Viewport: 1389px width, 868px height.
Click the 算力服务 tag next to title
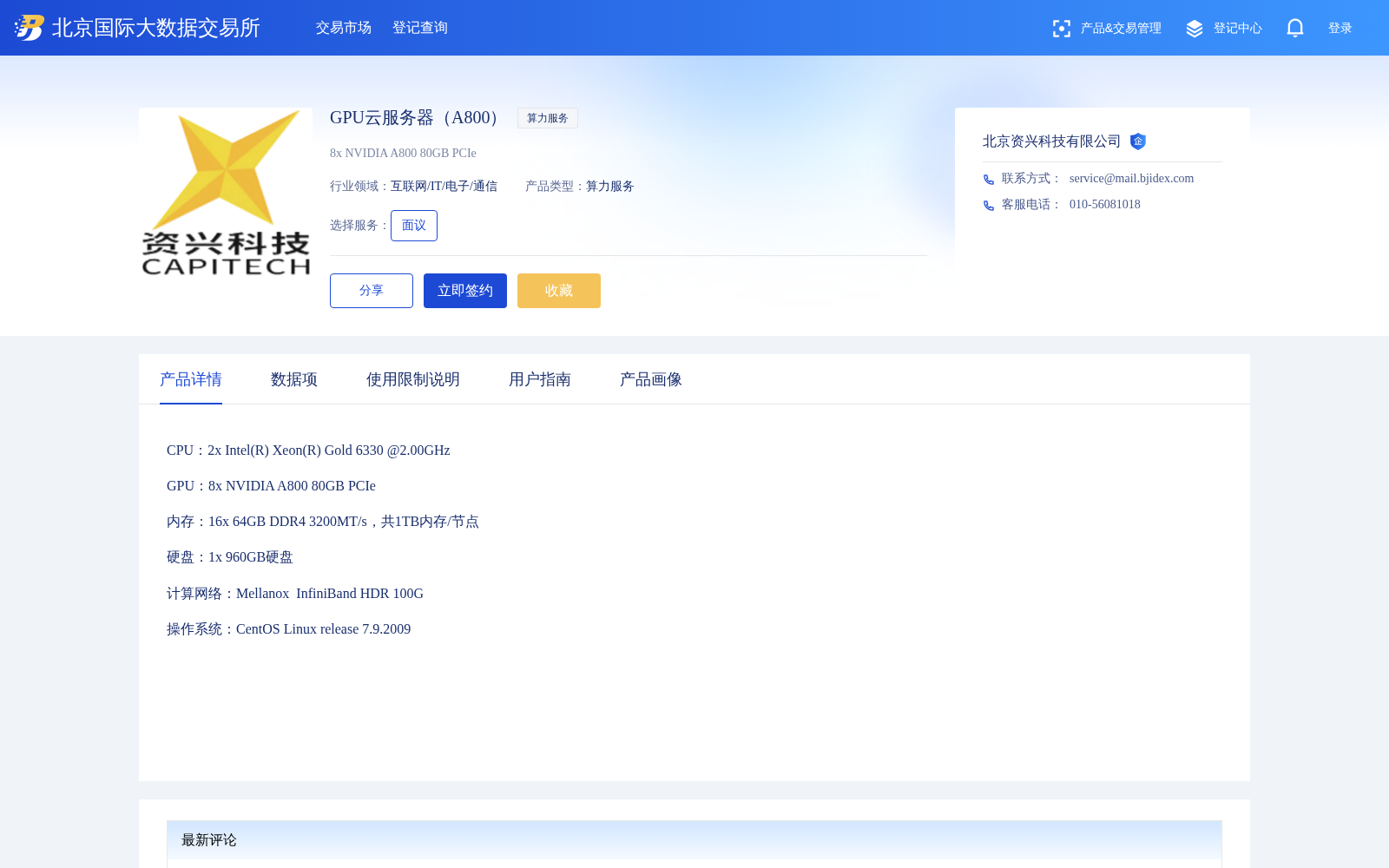click(548, 118)
